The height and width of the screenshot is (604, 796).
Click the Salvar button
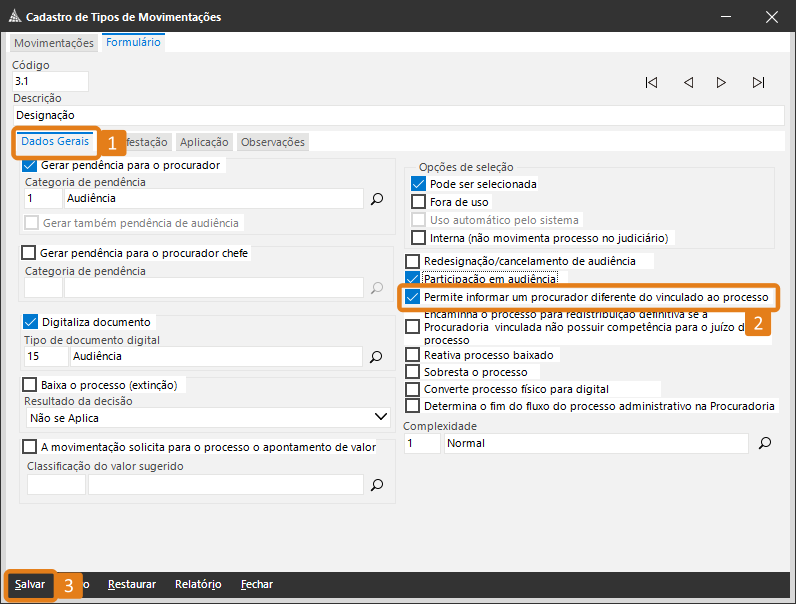pyautogui.click(x=30, y=584)
